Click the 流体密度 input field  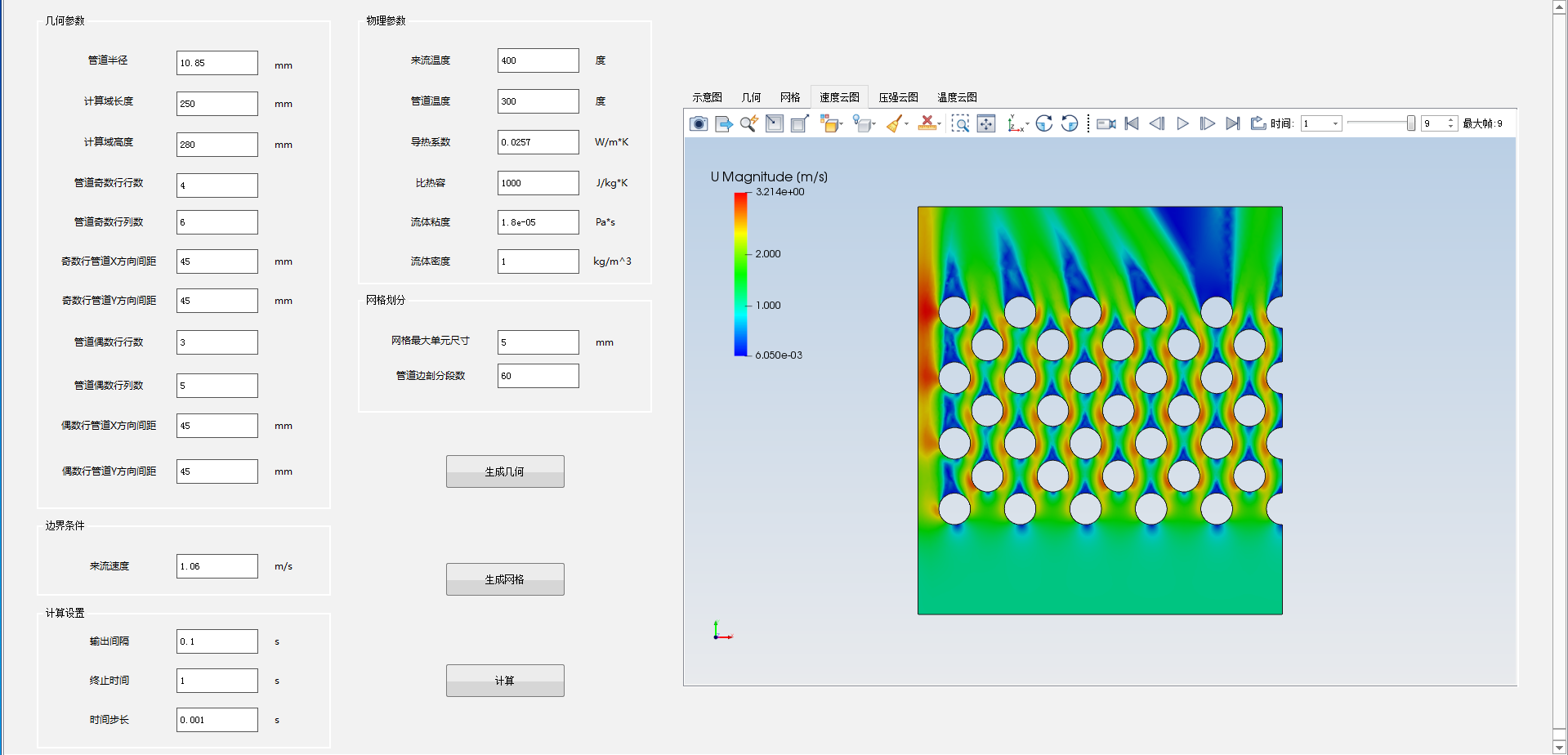tap(538, 261)
